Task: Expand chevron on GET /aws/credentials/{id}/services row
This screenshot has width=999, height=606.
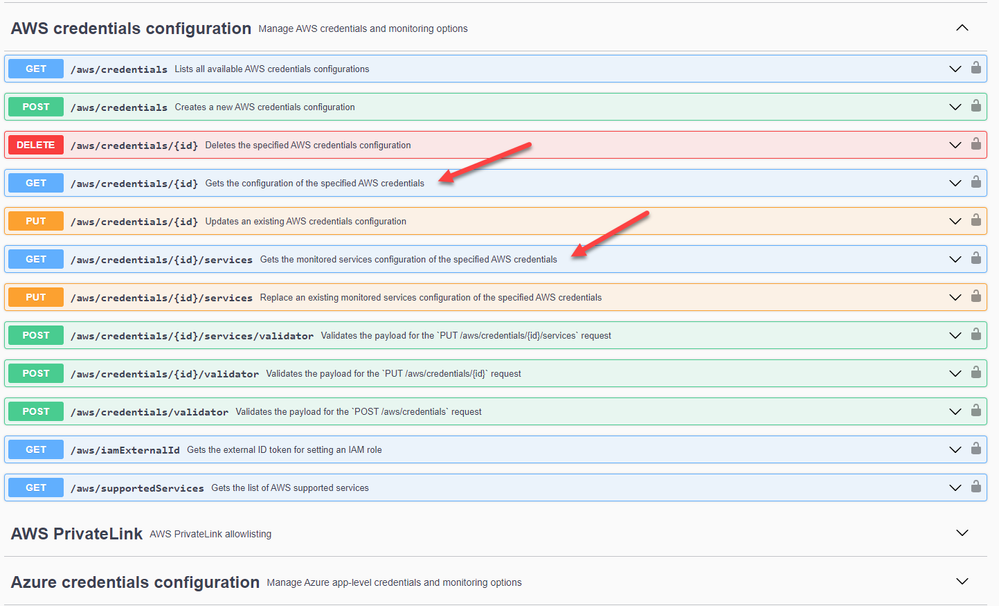Action: click(955, 259)
